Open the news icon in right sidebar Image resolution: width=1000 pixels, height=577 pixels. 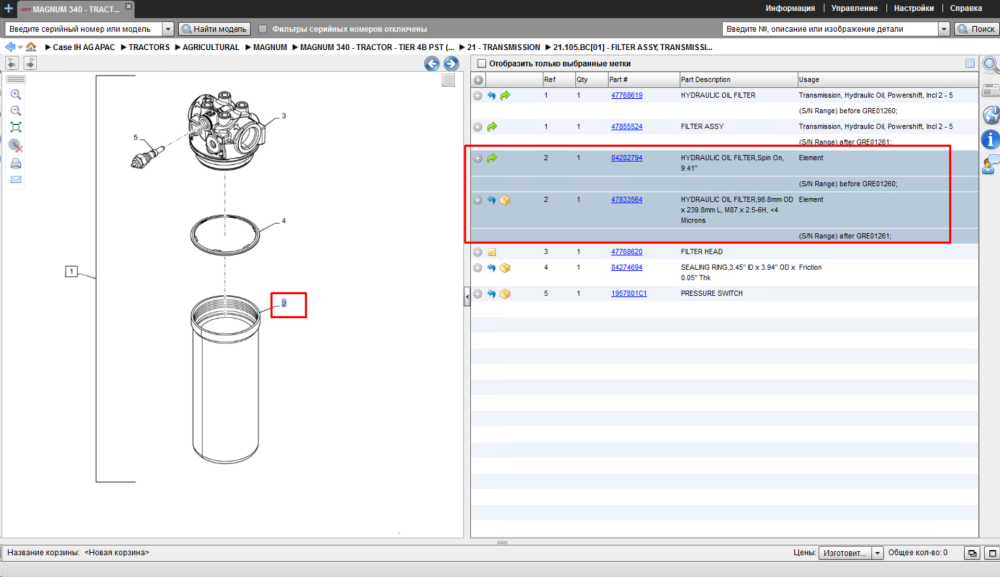(x=990, y=91)
